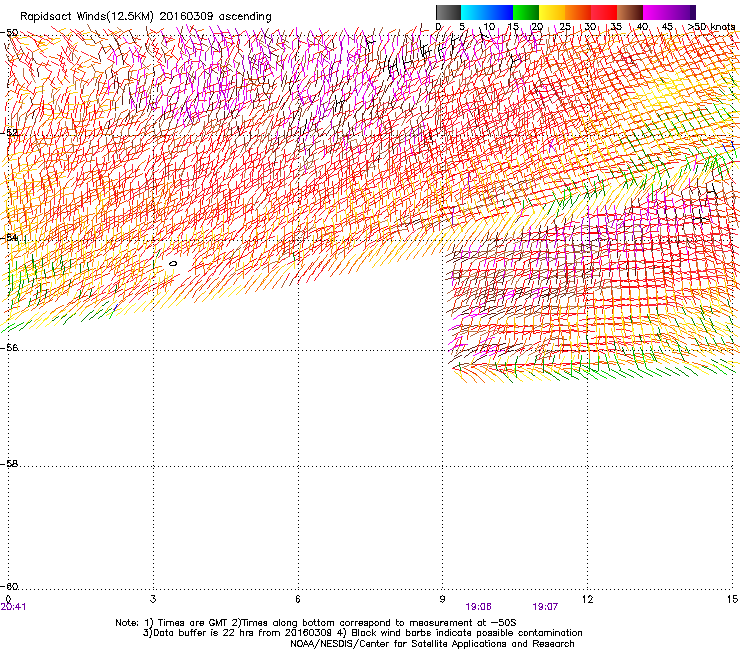The image size is (740, 650).
Task: Click the latitude label '-56'
Action: (x=9, y=347)
